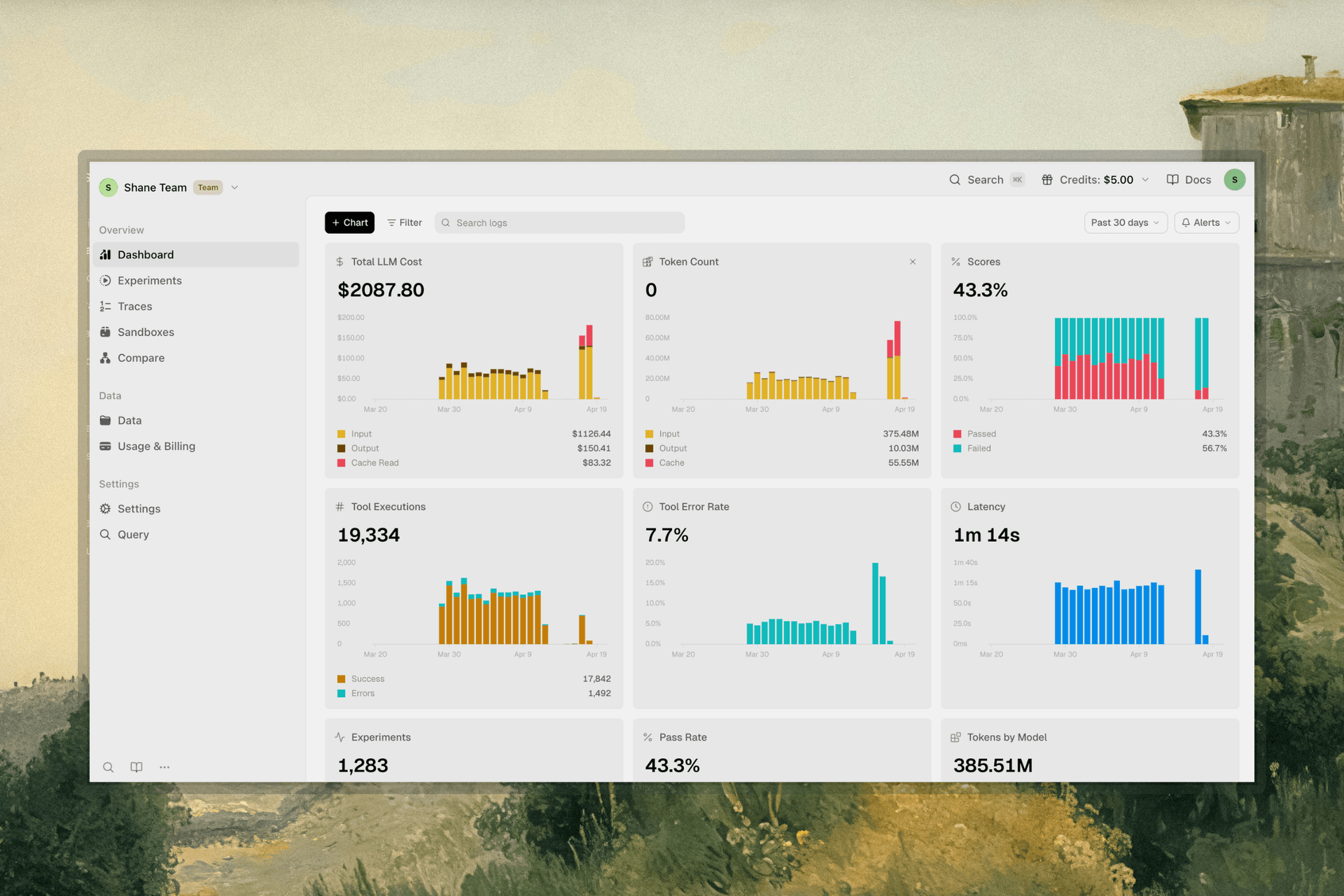Image resolution: width=1344 pixels, height=896 pixels.
Task: Expand the Shane Team chevron
Action: click(234, 187)
